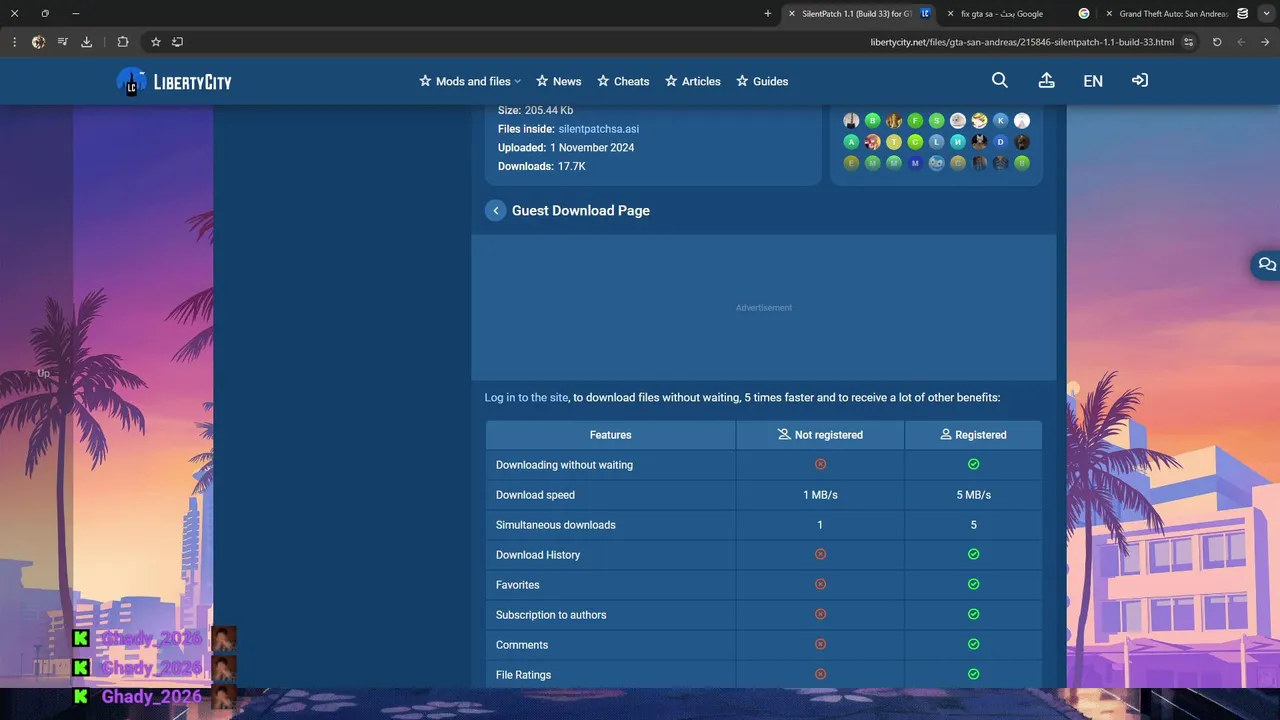Click the Not registered column header

click(820, 435)
